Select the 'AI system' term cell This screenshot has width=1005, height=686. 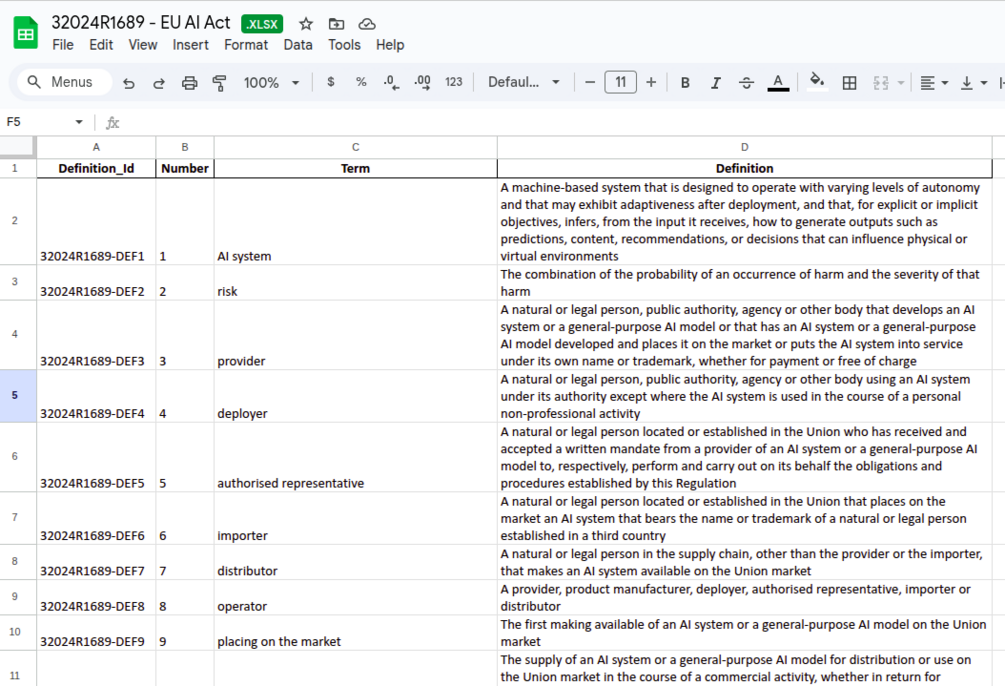point(355,221)
